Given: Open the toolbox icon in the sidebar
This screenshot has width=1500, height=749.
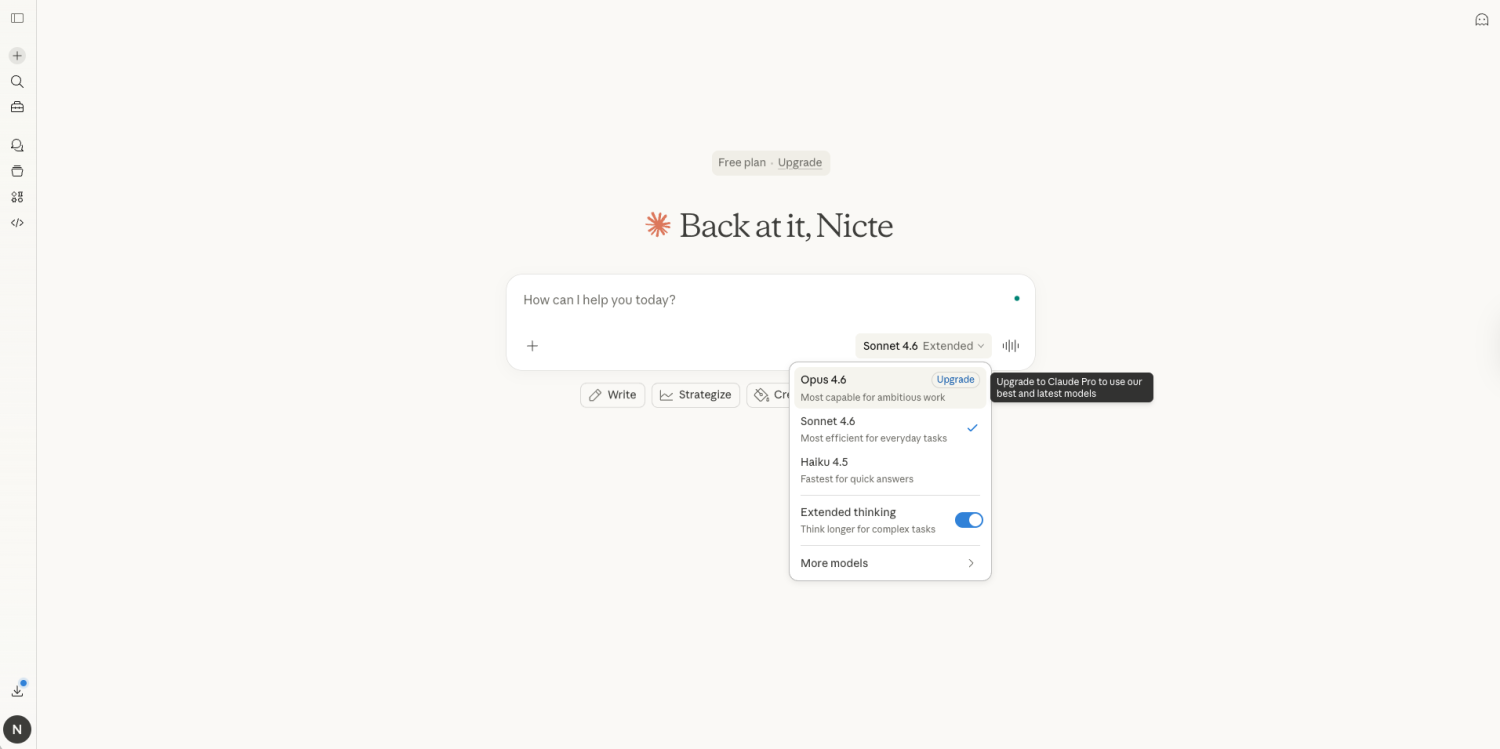Looking at the screenshot, I should pyautogui.click(x=17, y=107).
